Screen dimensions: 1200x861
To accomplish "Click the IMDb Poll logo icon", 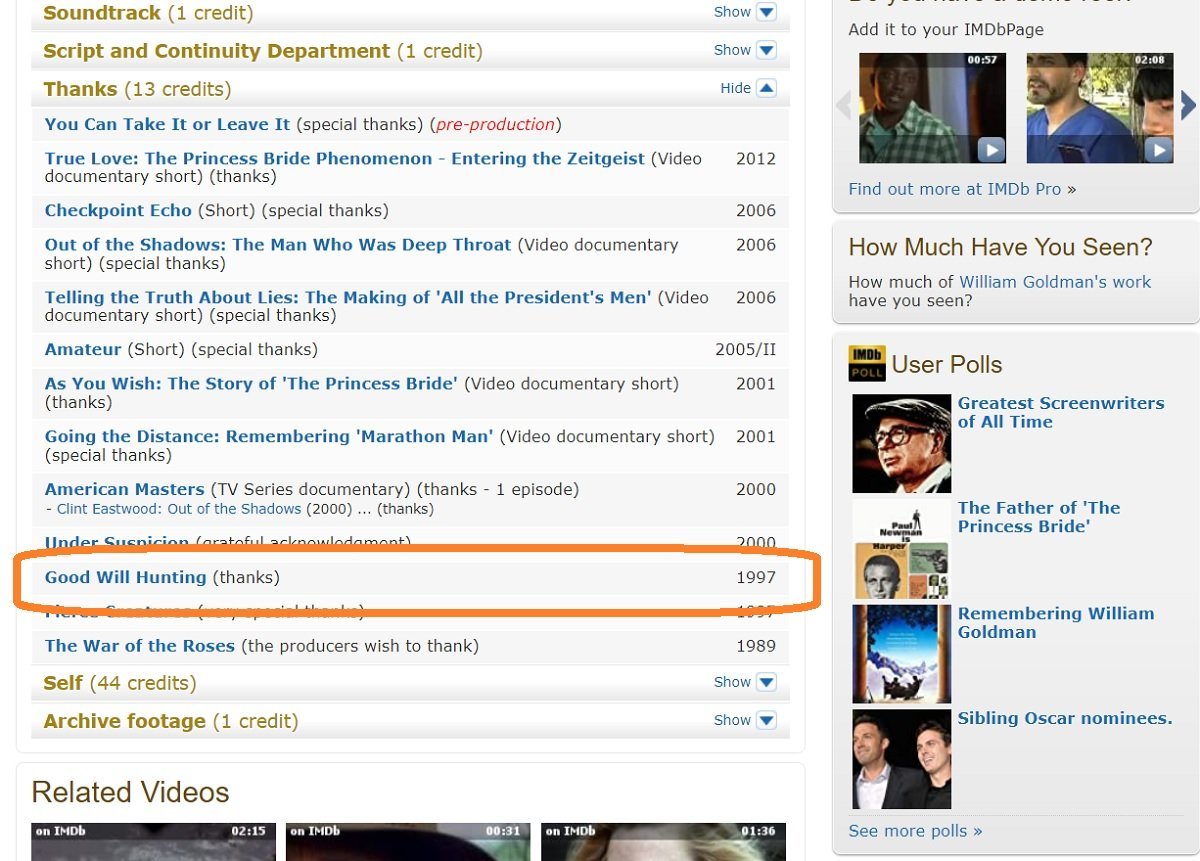I will [867, 364].
